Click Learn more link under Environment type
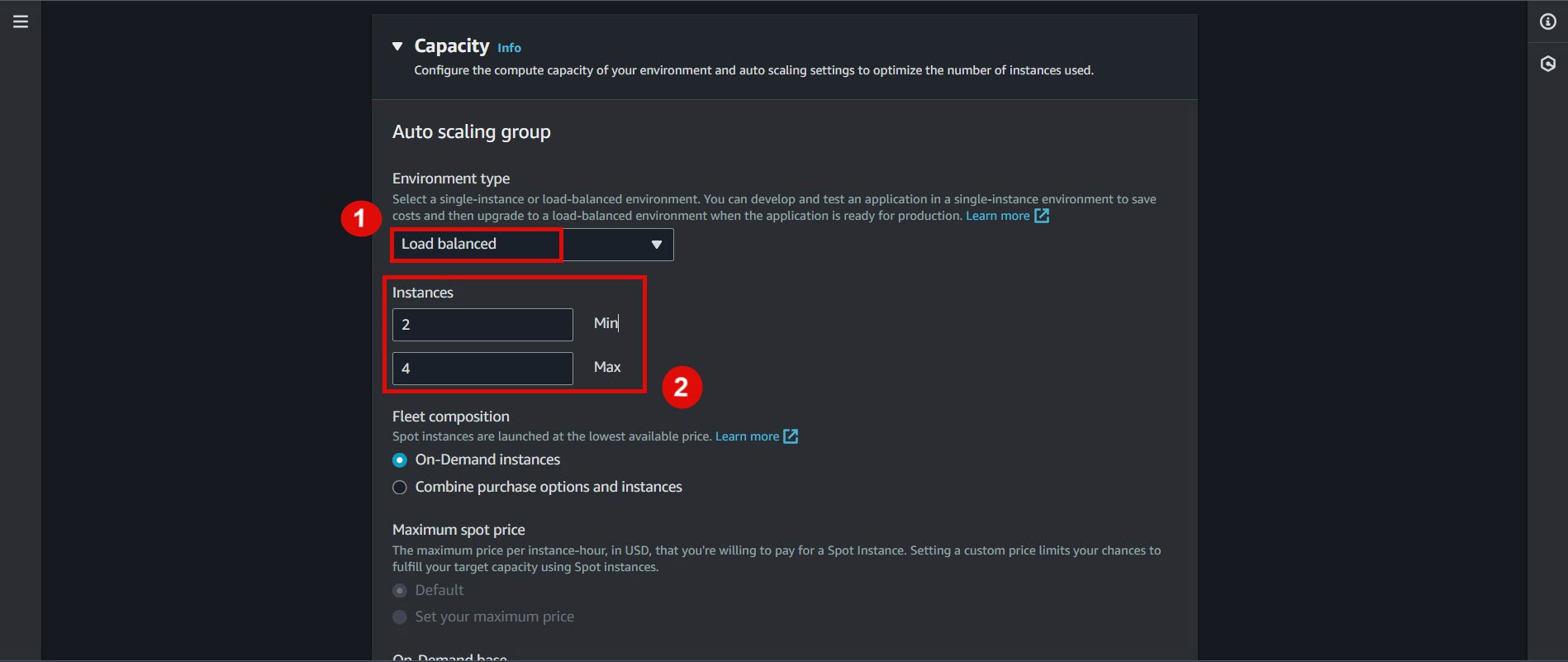Image resolution: width=1568 pixels, height=662 pixels. [997, 216]
